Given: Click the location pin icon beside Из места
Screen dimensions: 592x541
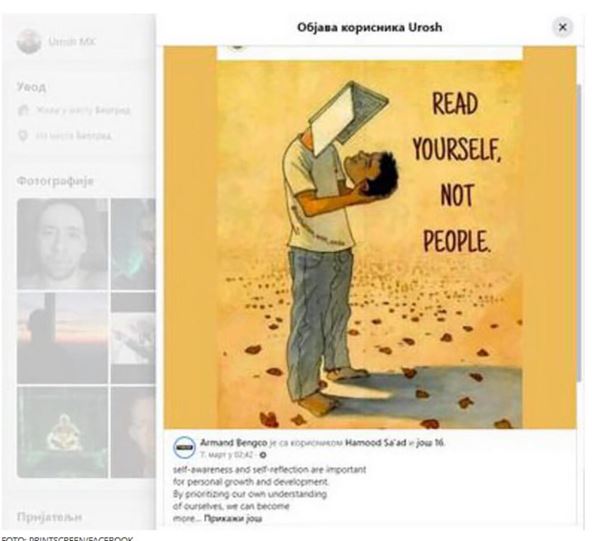Looking at the screenshot, I should (x=23, y=135).
